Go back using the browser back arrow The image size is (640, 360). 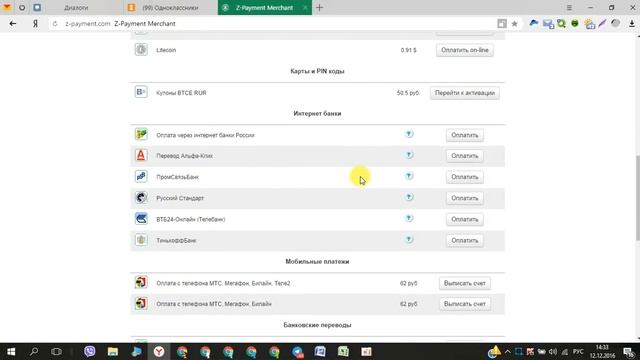pos(13,24)
